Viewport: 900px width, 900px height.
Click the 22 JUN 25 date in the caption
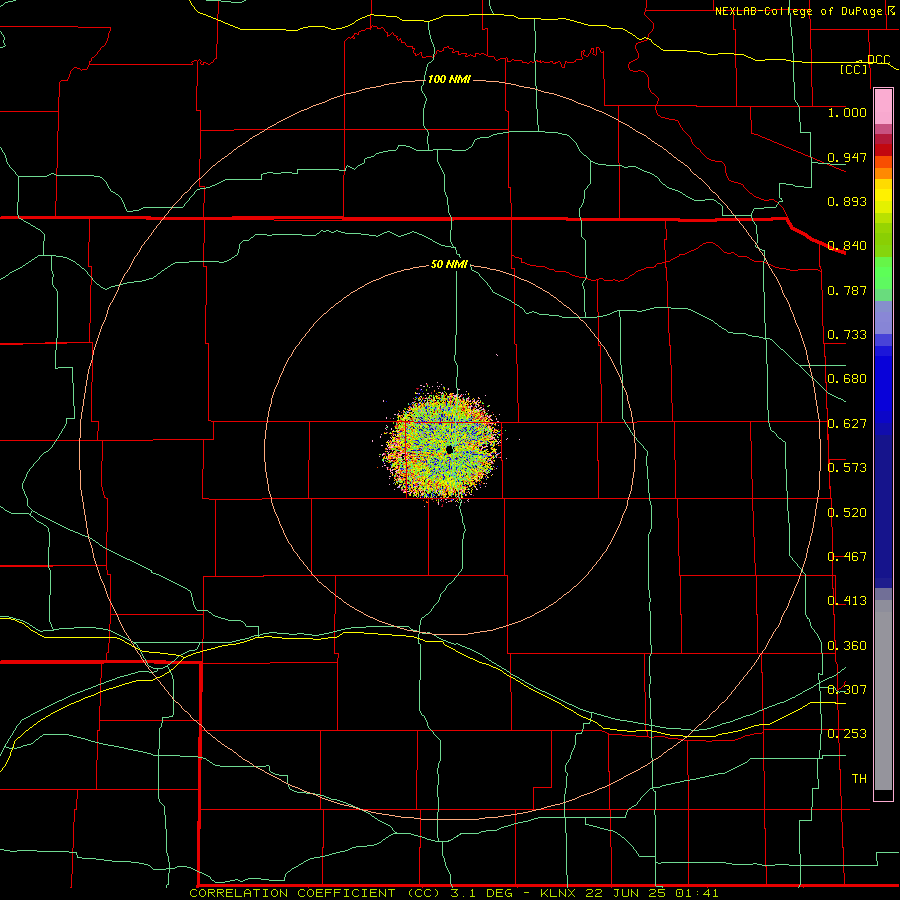(x=627, y=893)
